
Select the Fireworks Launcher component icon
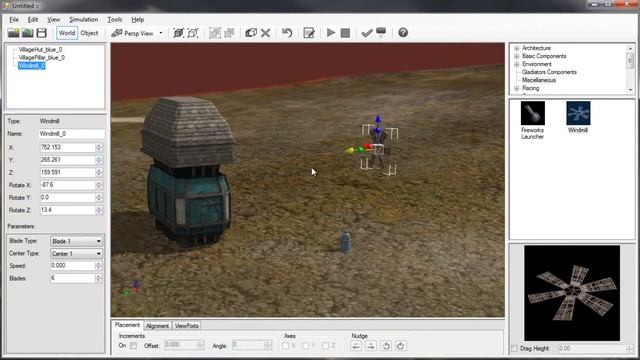coord(533,113)
